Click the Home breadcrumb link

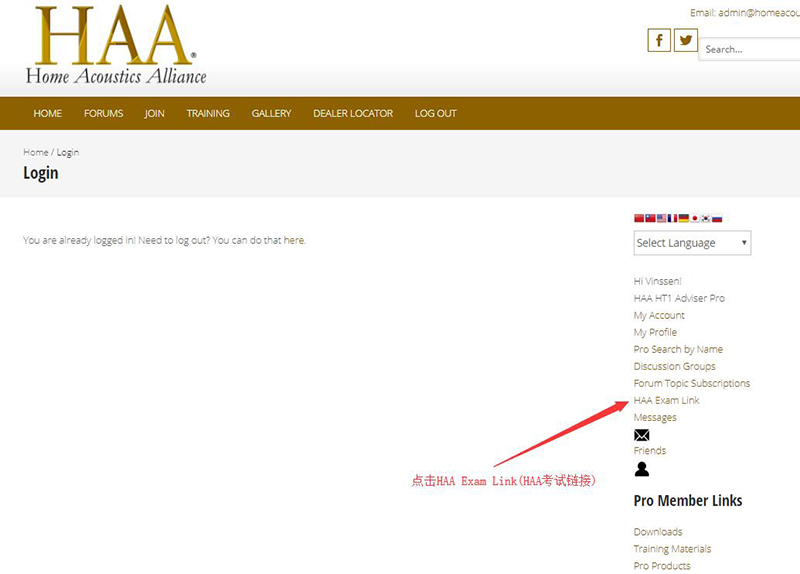(36, 152)
